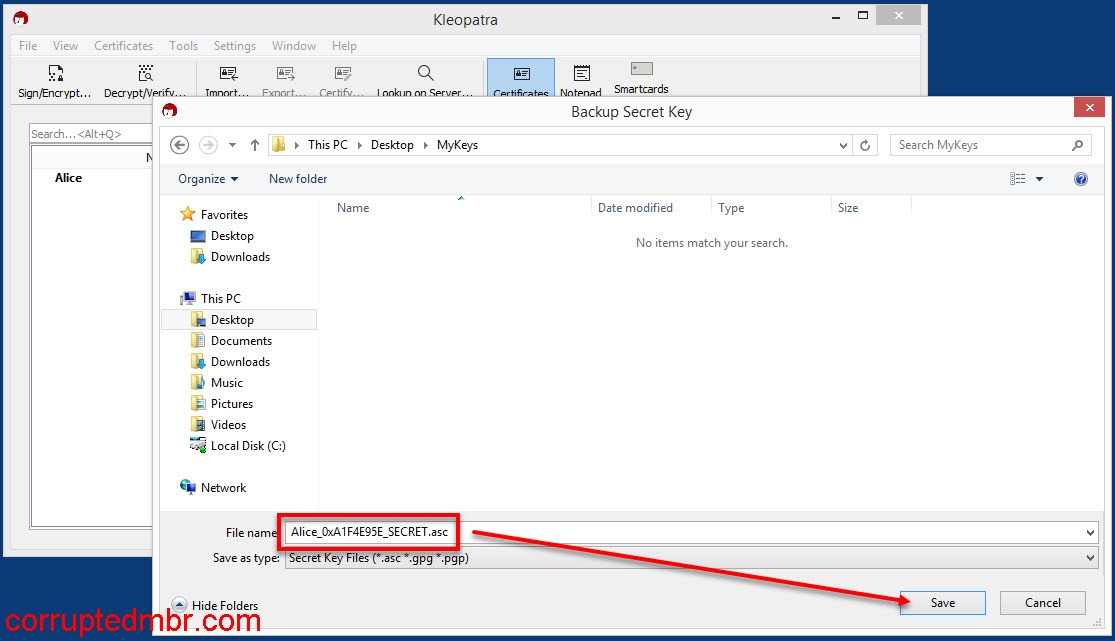
Task: Open the Settings menu
Action: pyautogui.click(x=235, y=45)
